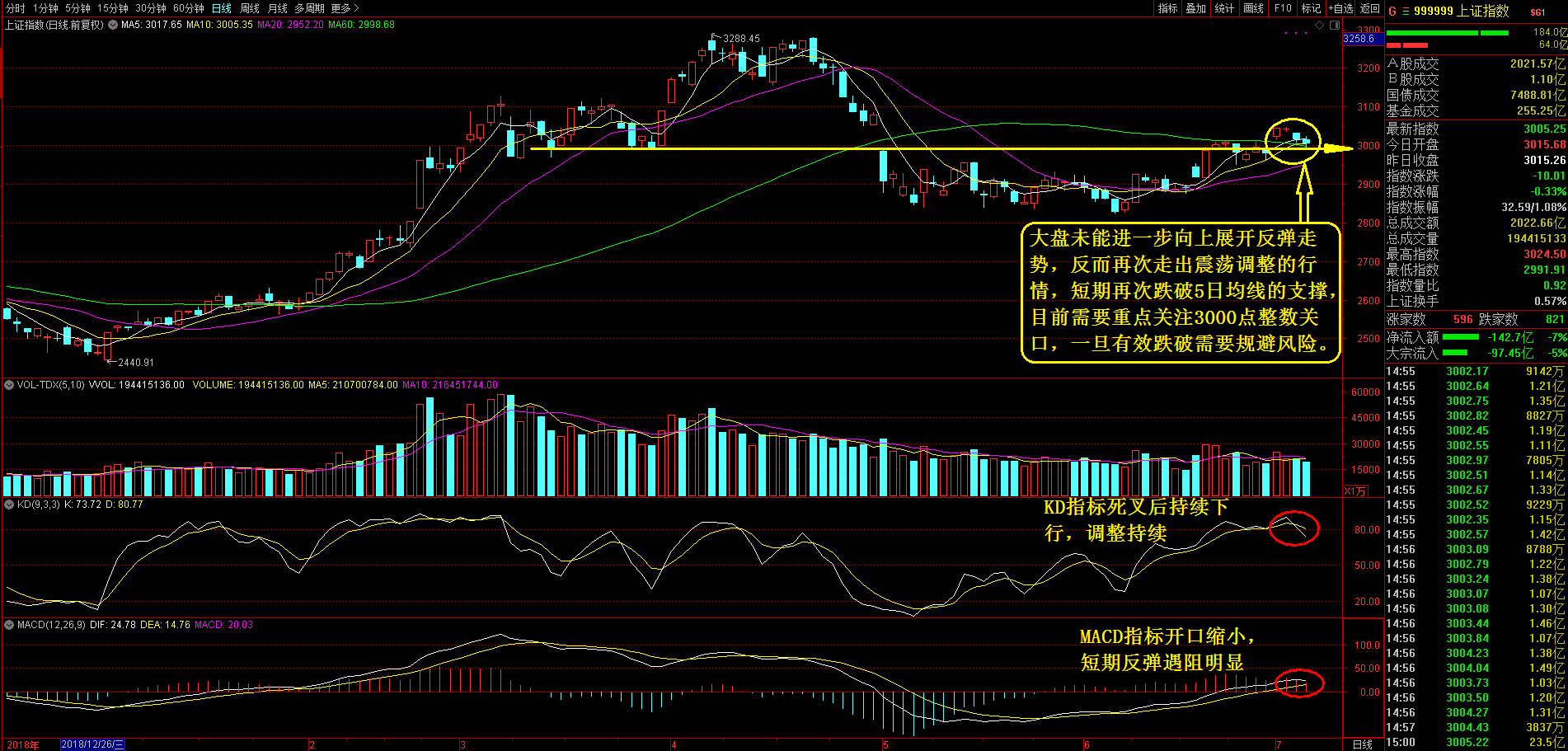Click the KD K: 73.72 value label

[82, 505]
